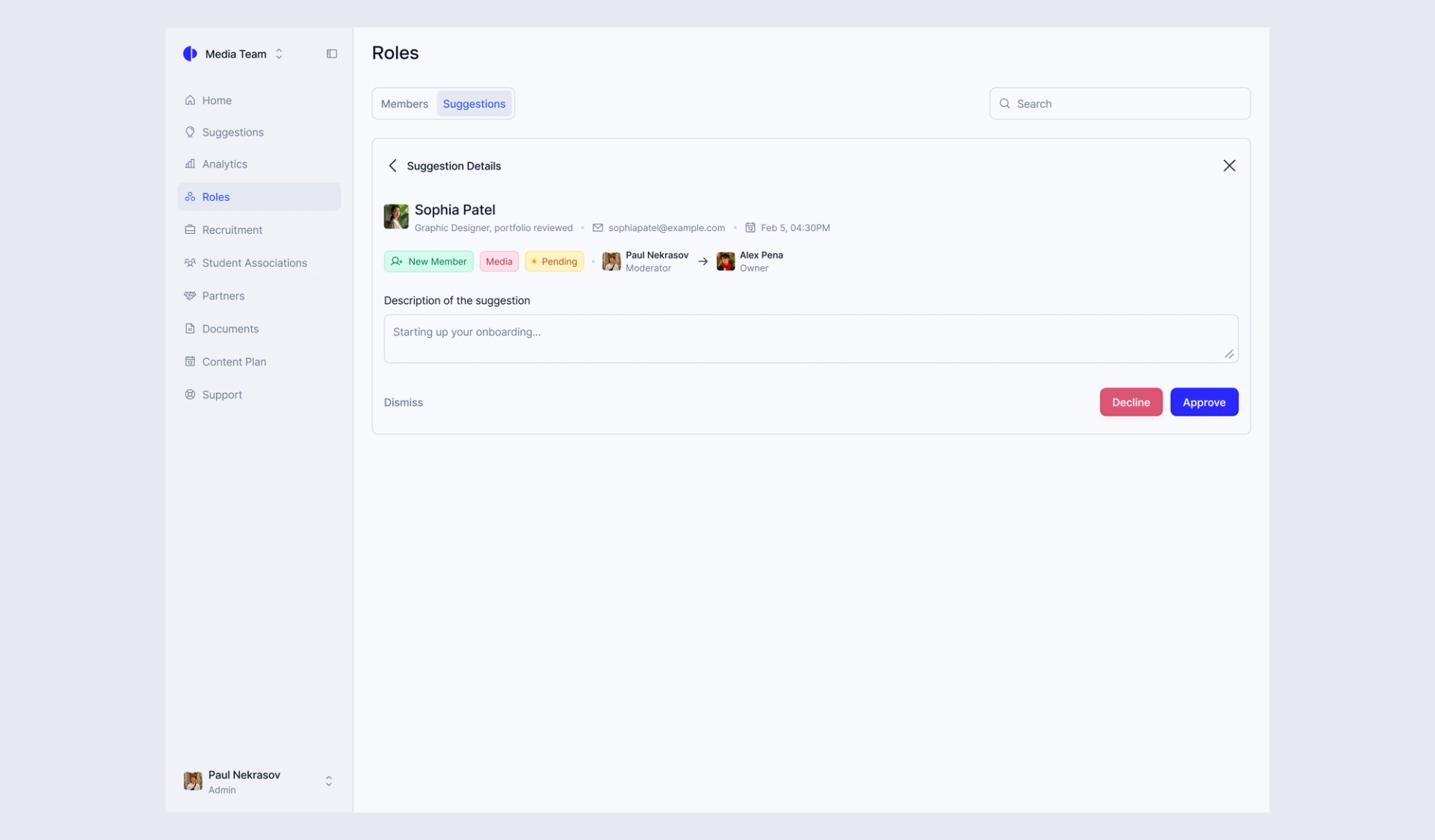
Task: Open the sidebar's Suggestions menu item
Action: [259, 132]
